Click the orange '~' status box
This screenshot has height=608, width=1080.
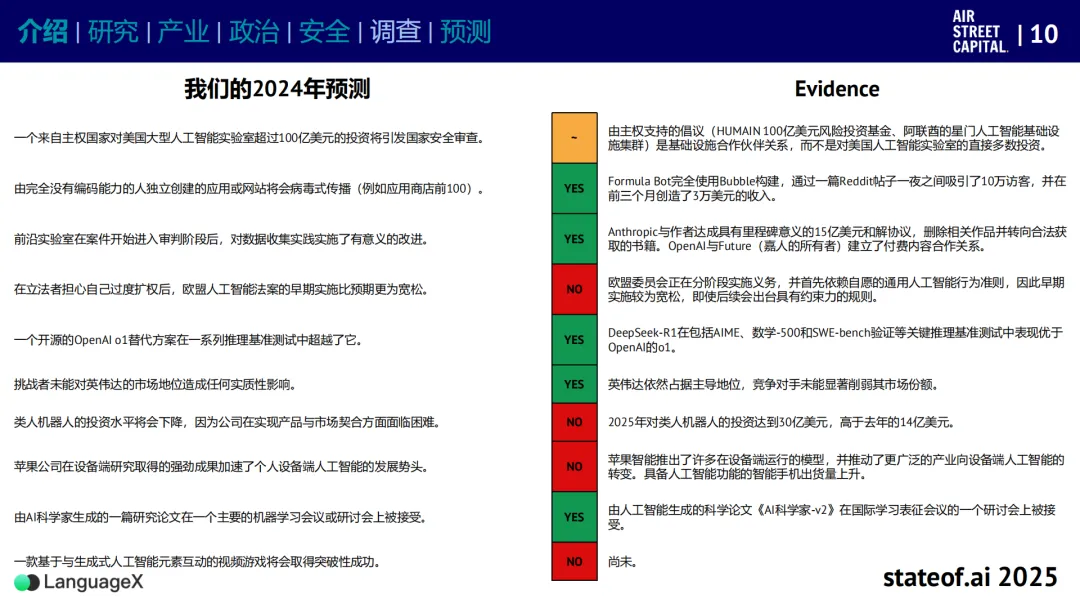coord(574,138)
